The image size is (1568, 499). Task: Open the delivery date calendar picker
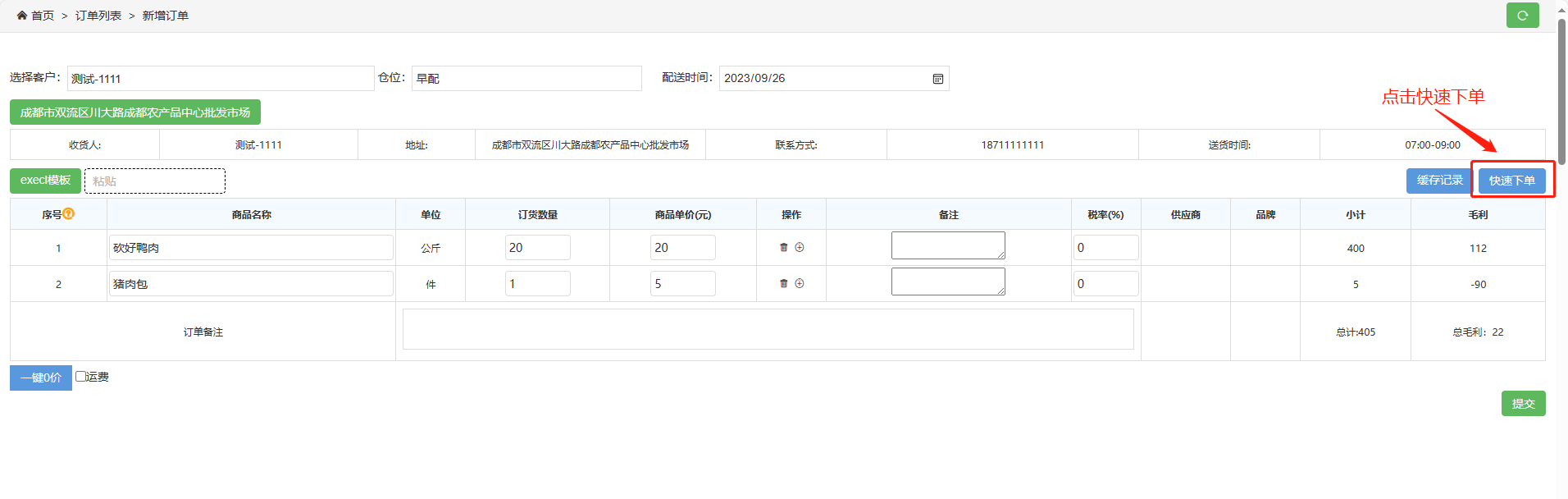(x=937, y=79)
